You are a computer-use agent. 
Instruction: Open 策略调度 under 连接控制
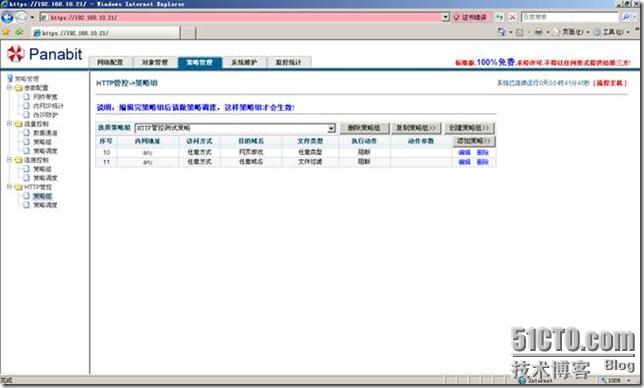tap(45, 178)
